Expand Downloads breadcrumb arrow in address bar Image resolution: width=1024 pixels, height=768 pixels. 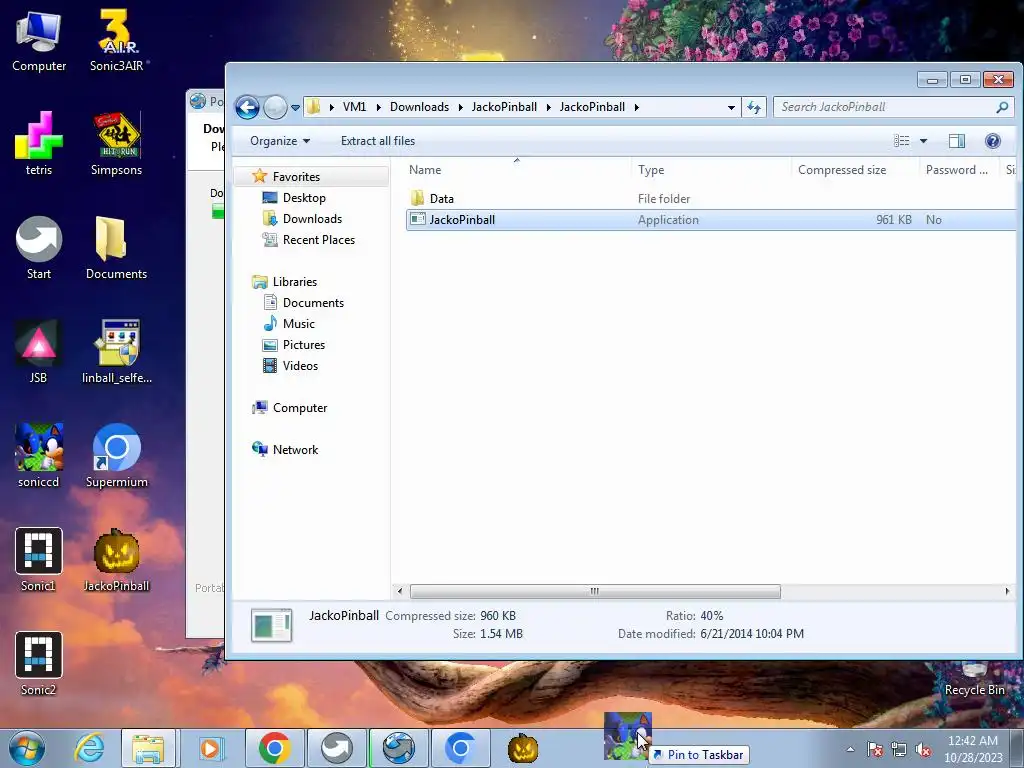pos(460,107)
